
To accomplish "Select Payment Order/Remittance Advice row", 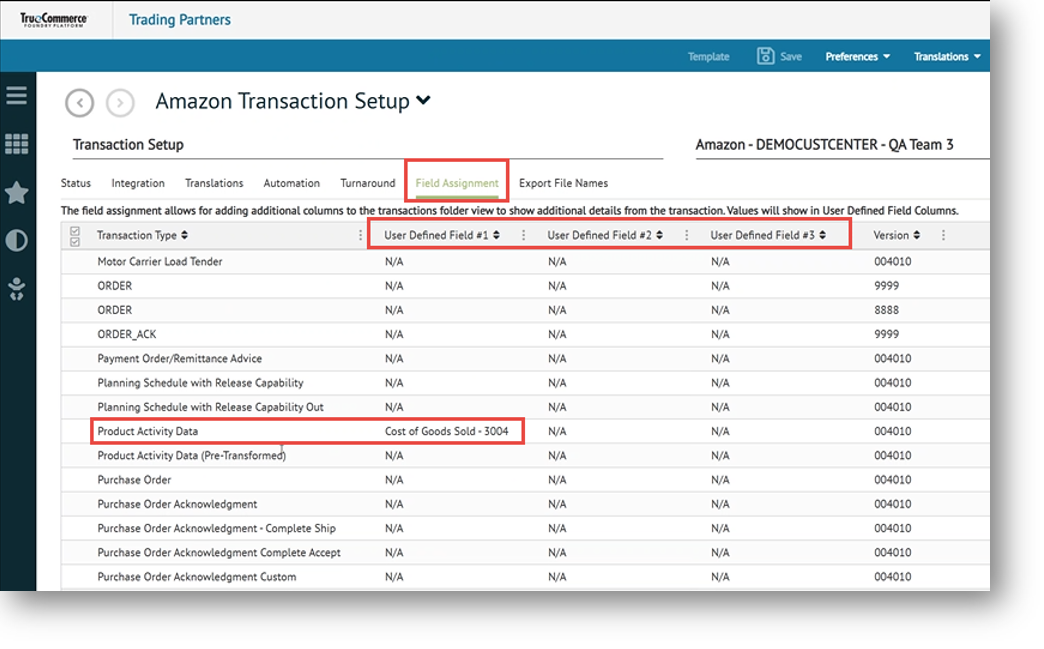I will click(x=525, y=359).
